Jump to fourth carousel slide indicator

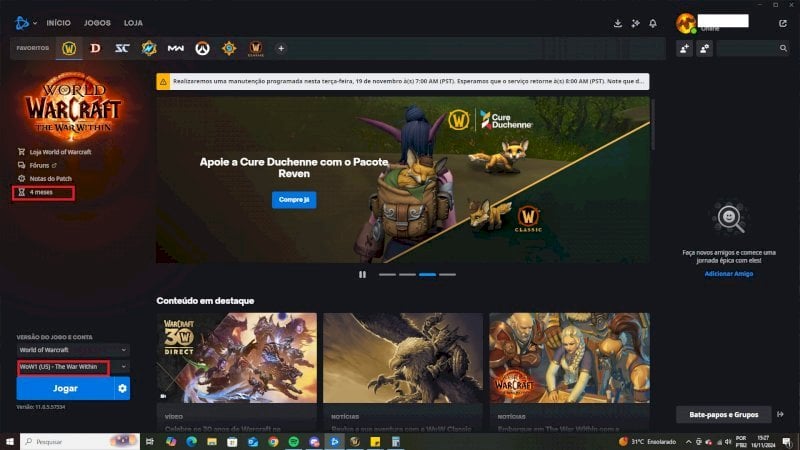pyautogui.click(x=447, y=274)
